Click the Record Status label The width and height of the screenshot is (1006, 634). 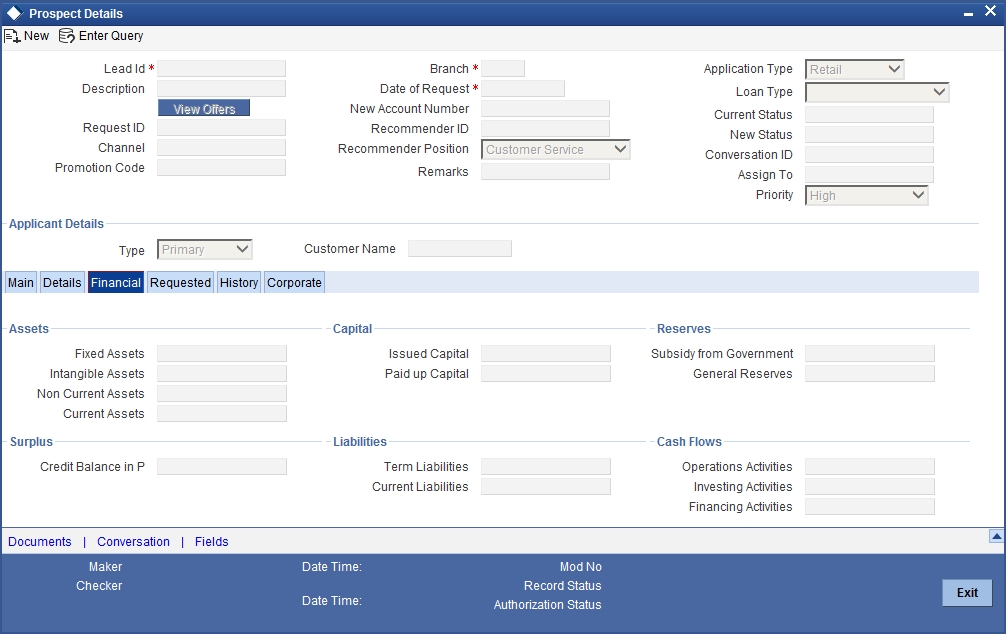pos(563,586)
